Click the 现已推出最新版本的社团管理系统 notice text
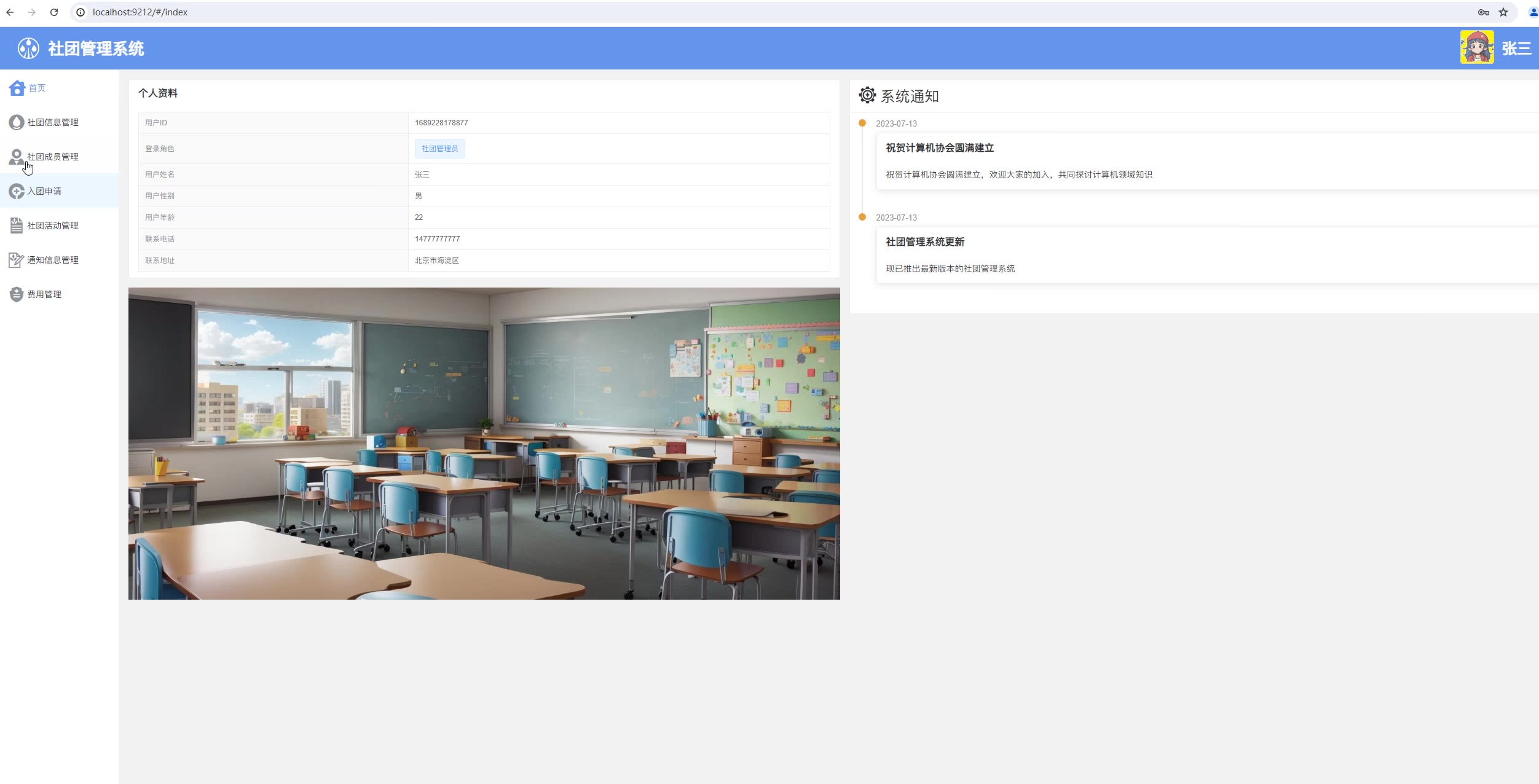 coord(950,269)
